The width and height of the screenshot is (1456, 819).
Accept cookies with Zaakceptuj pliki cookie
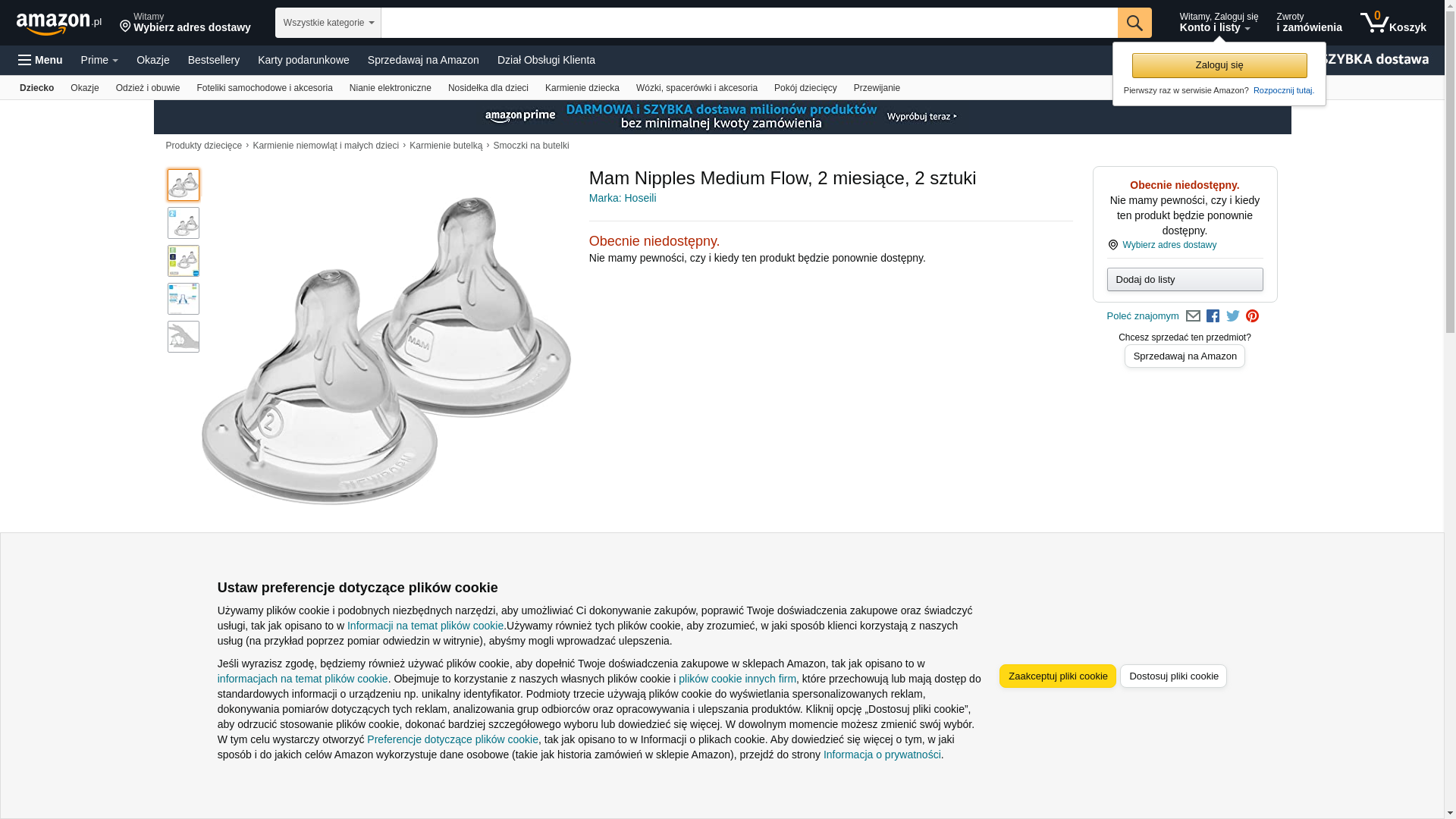coord(1058,676)
